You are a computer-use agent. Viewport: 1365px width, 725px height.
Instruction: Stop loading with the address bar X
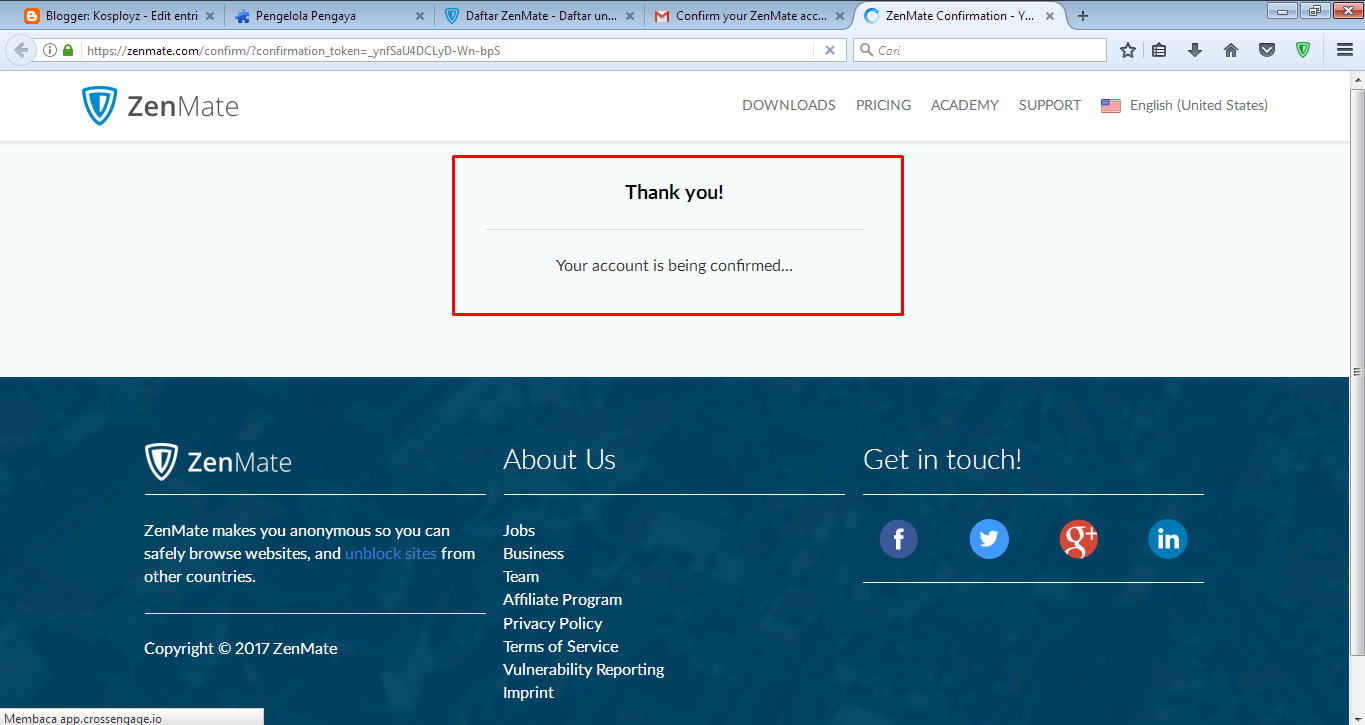(x=829, y=50)
